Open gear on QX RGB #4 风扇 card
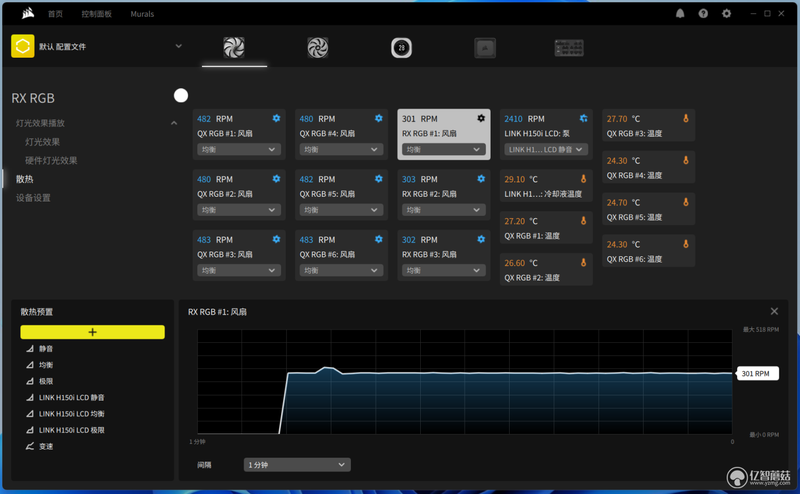This screenshot has height=494, width=800. [379, 118]
